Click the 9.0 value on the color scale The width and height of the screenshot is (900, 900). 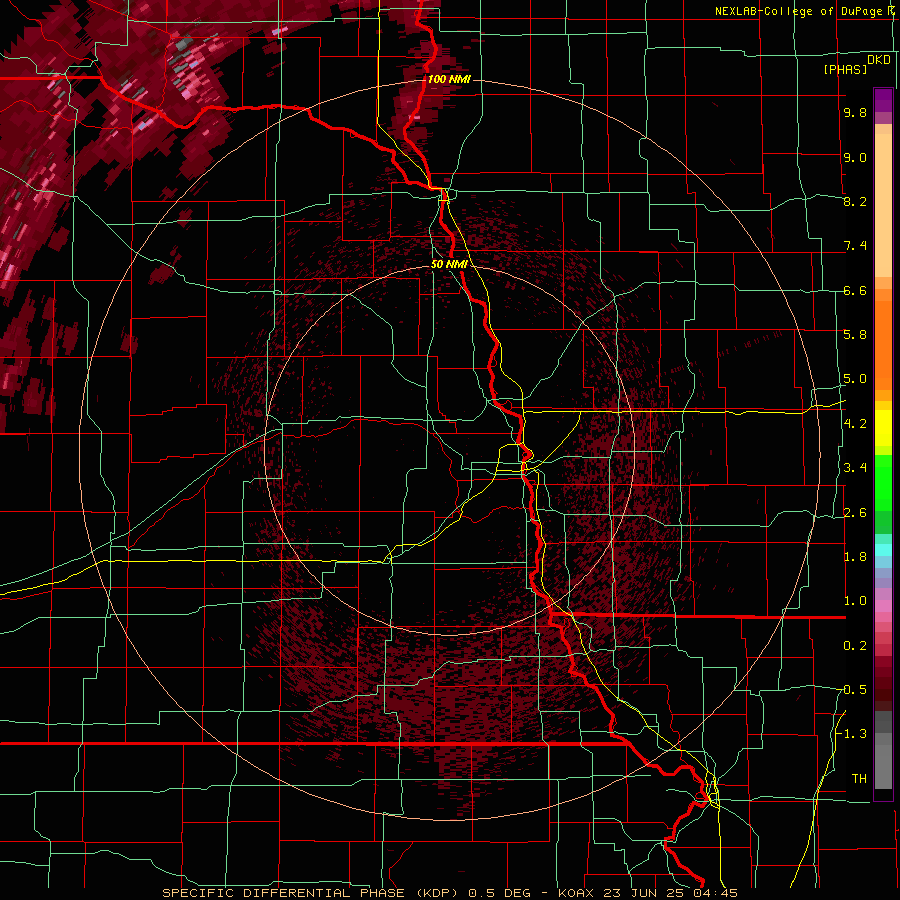(855, 157)
